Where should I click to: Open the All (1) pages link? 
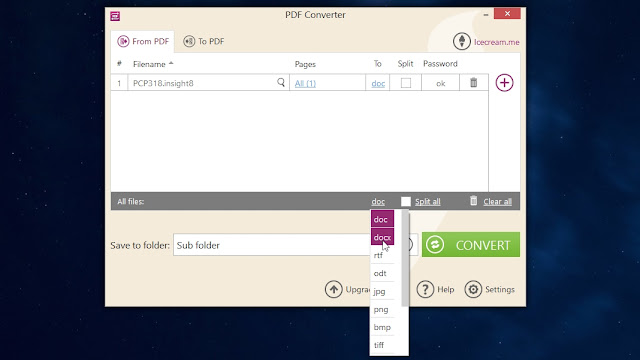coord(305,83)
